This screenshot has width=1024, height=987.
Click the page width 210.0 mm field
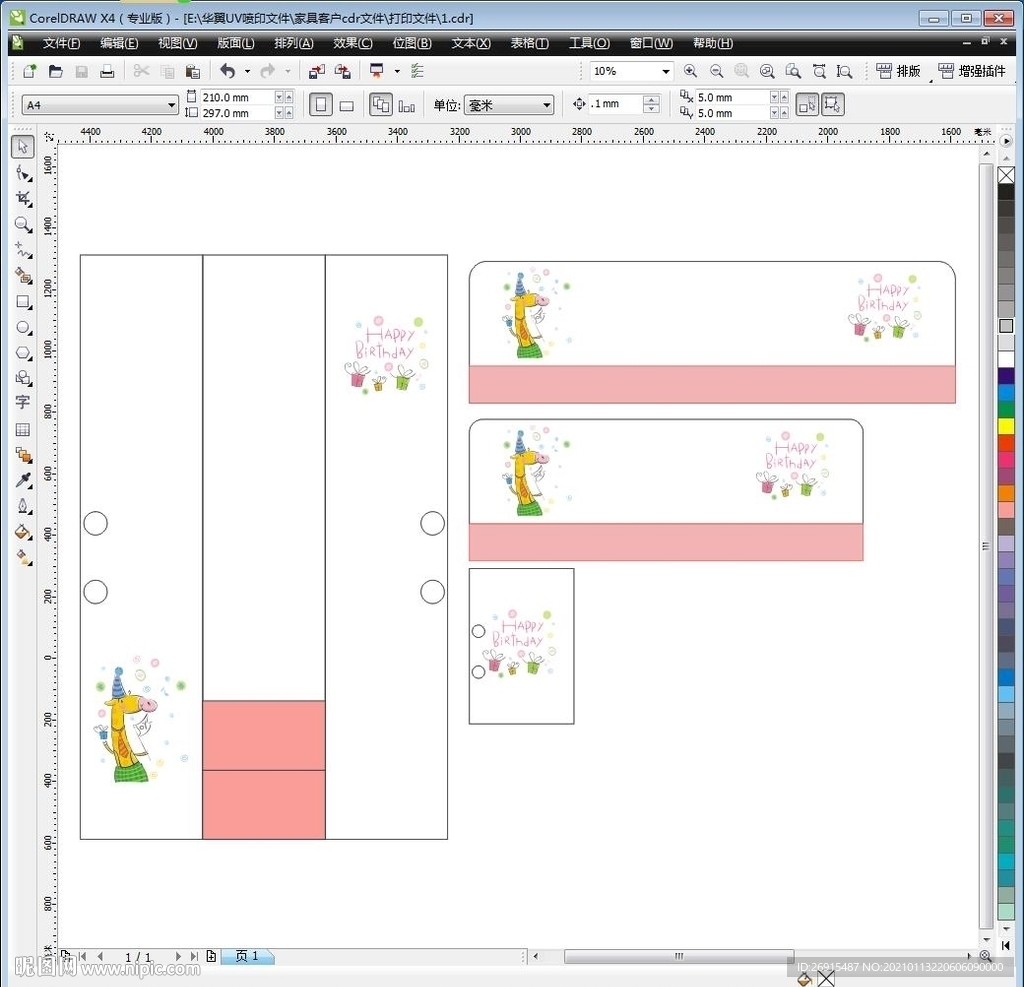237,97
